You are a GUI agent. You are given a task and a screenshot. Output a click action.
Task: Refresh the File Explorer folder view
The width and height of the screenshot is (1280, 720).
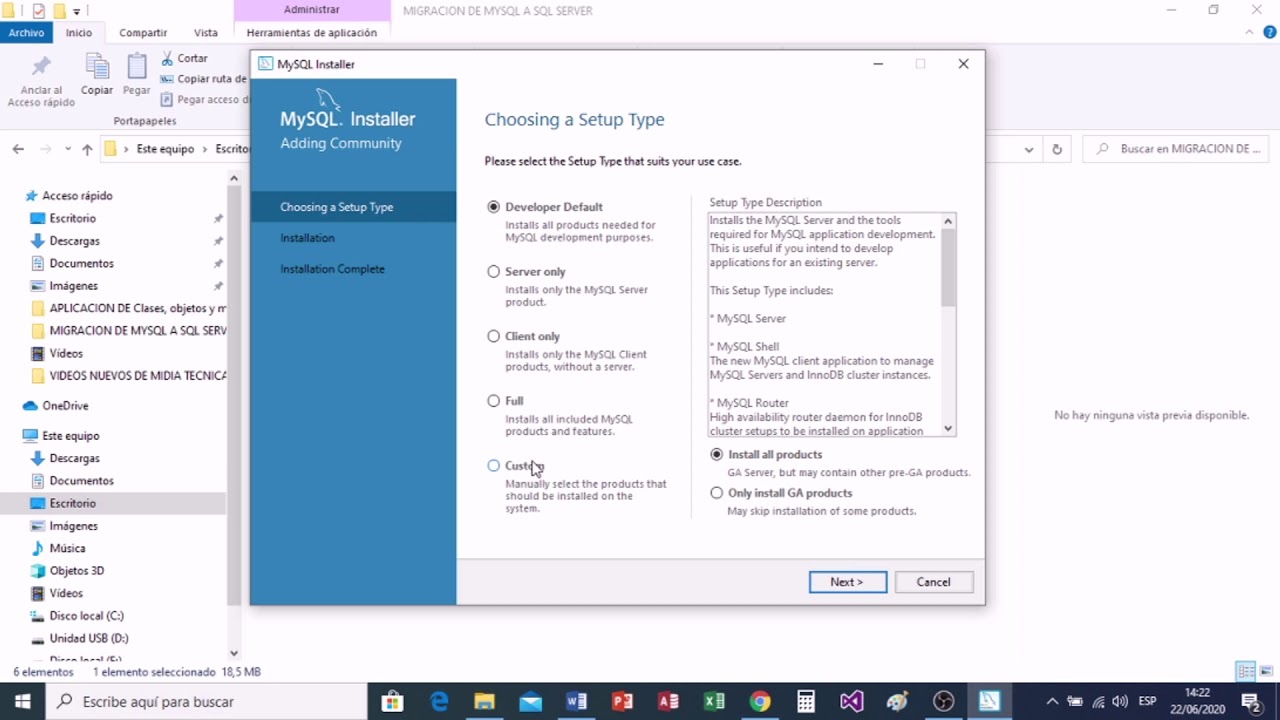(x=1057, y=150)
